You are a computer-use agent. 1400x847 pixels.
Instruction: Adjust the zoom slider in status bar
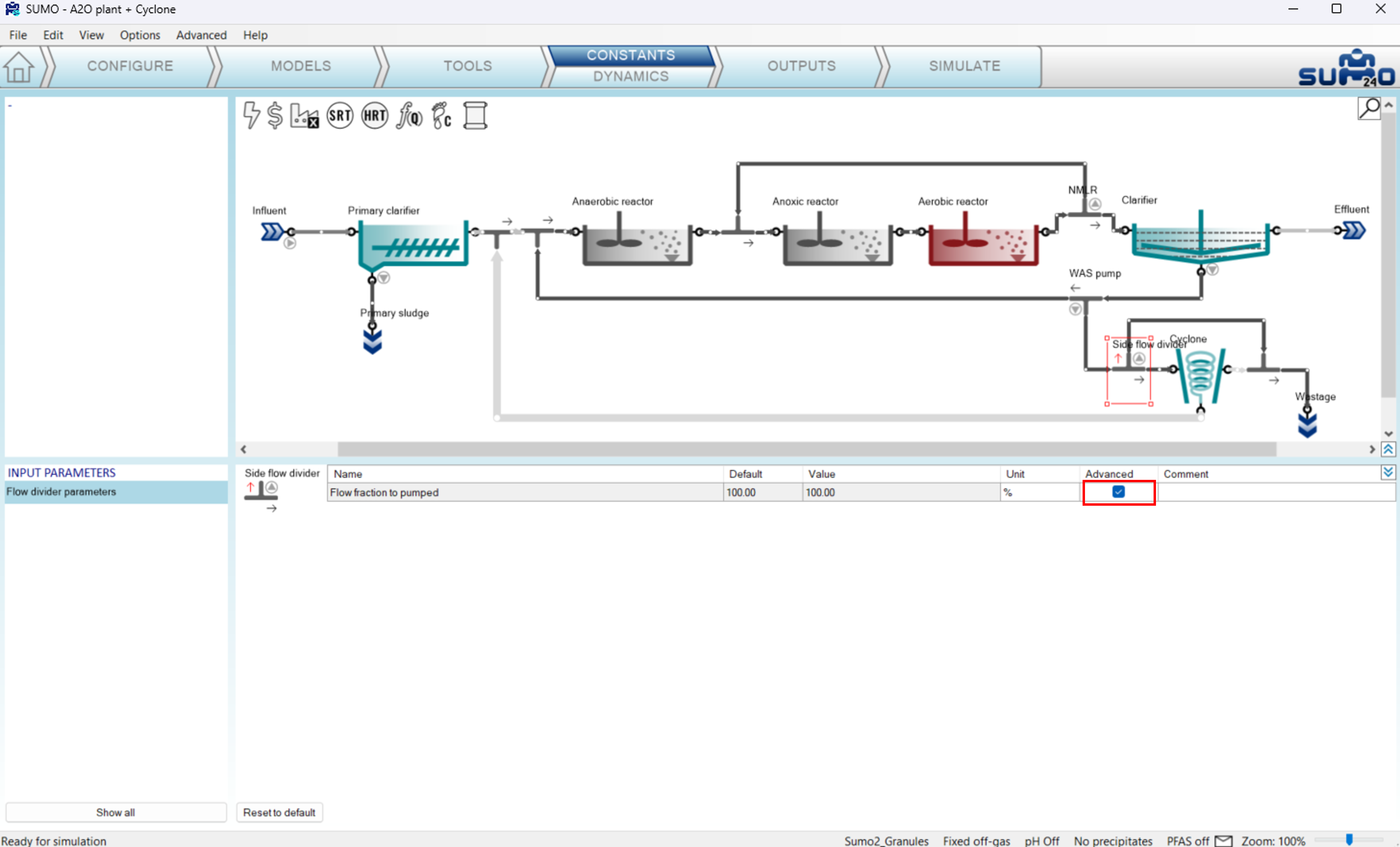[1349, 839]
